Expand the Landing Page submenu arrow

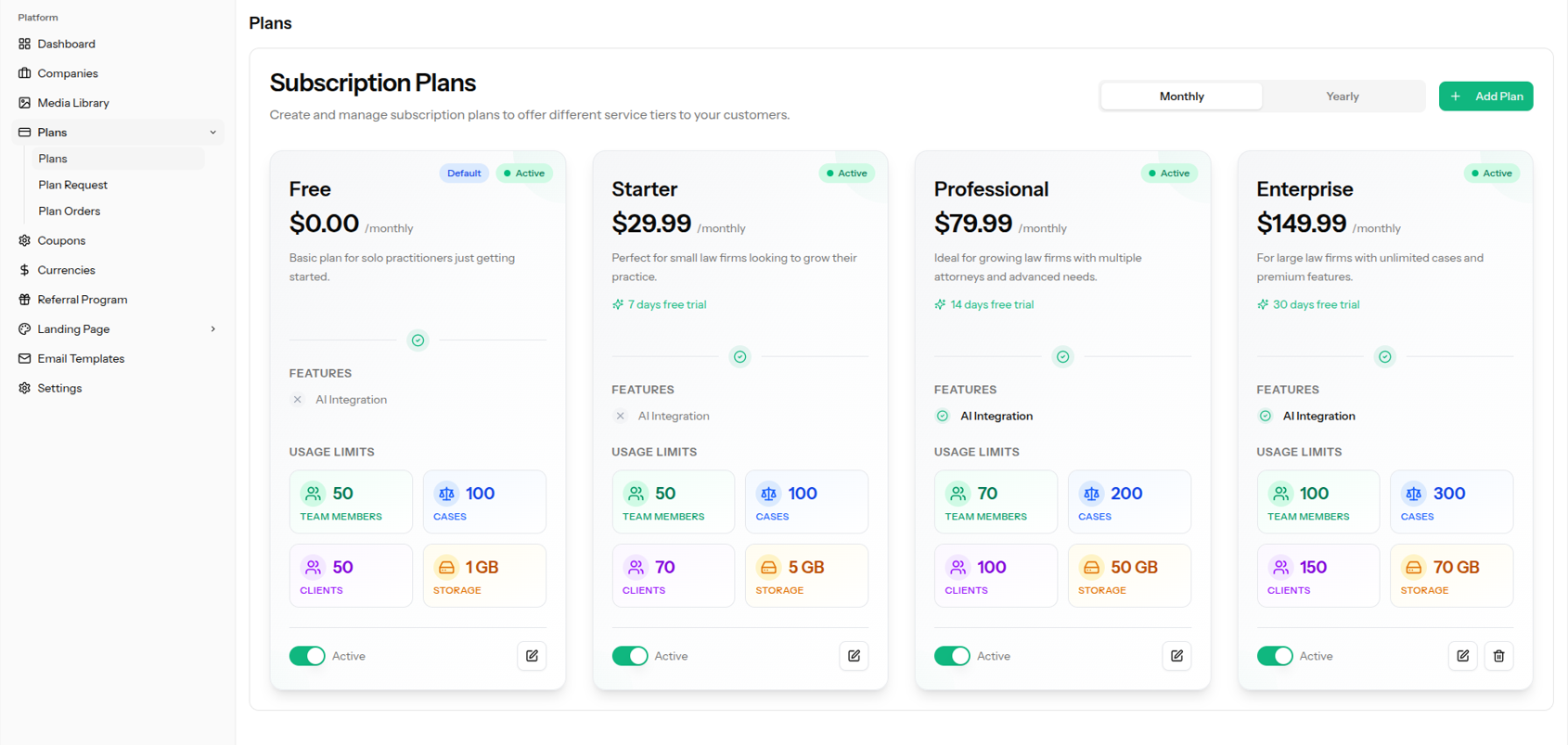pyautogui.click(x=213, y=329)
